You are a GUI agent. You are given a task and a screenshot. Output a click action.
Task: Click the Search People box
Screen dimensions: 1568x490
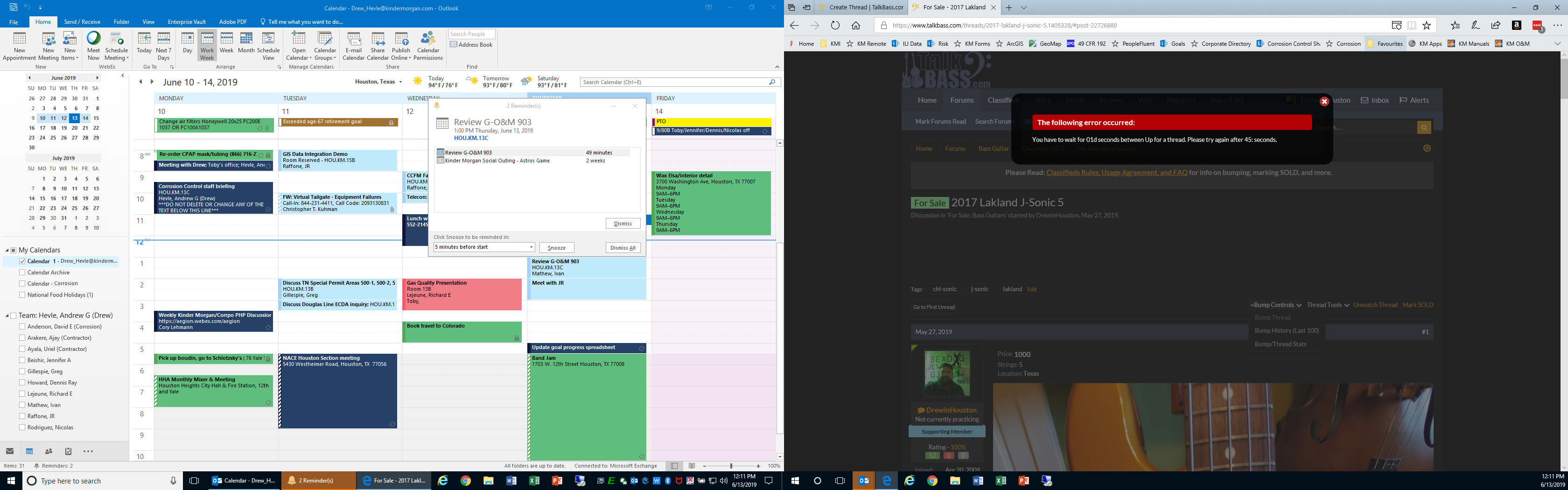click(472, 34)
